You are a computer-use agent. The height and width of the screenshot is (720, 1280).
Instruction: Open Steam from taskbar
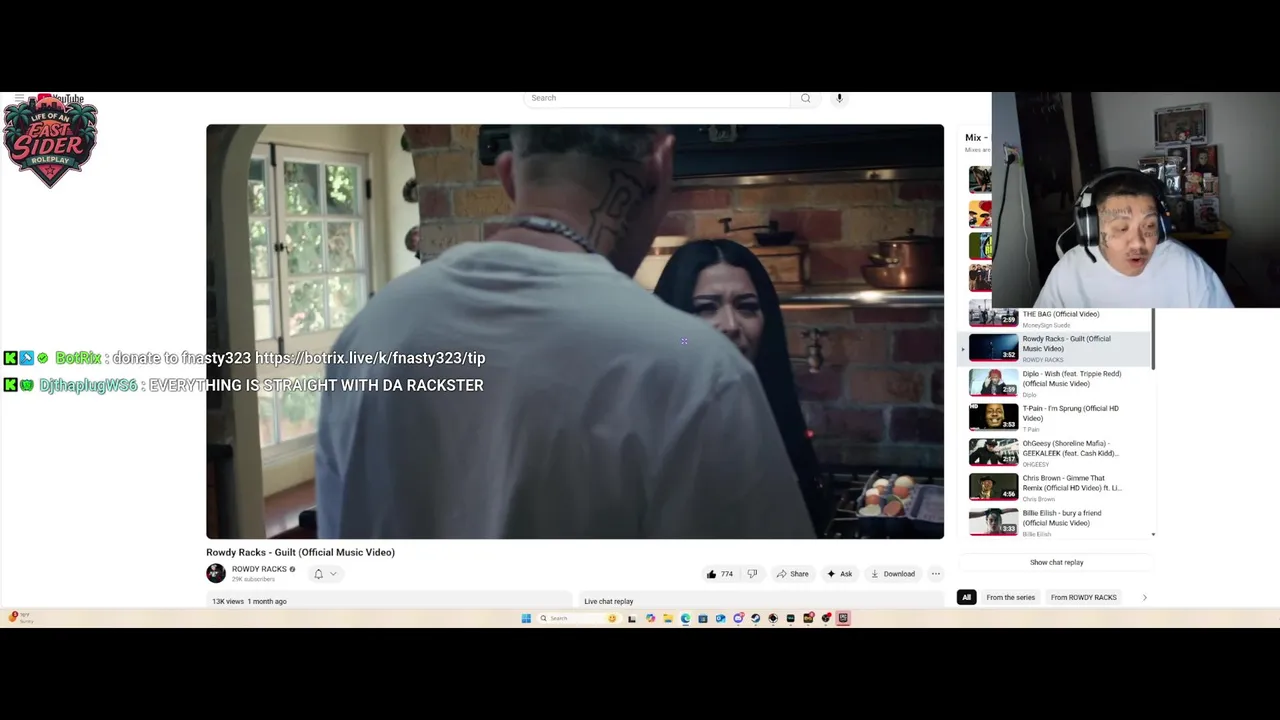(755, 618)
